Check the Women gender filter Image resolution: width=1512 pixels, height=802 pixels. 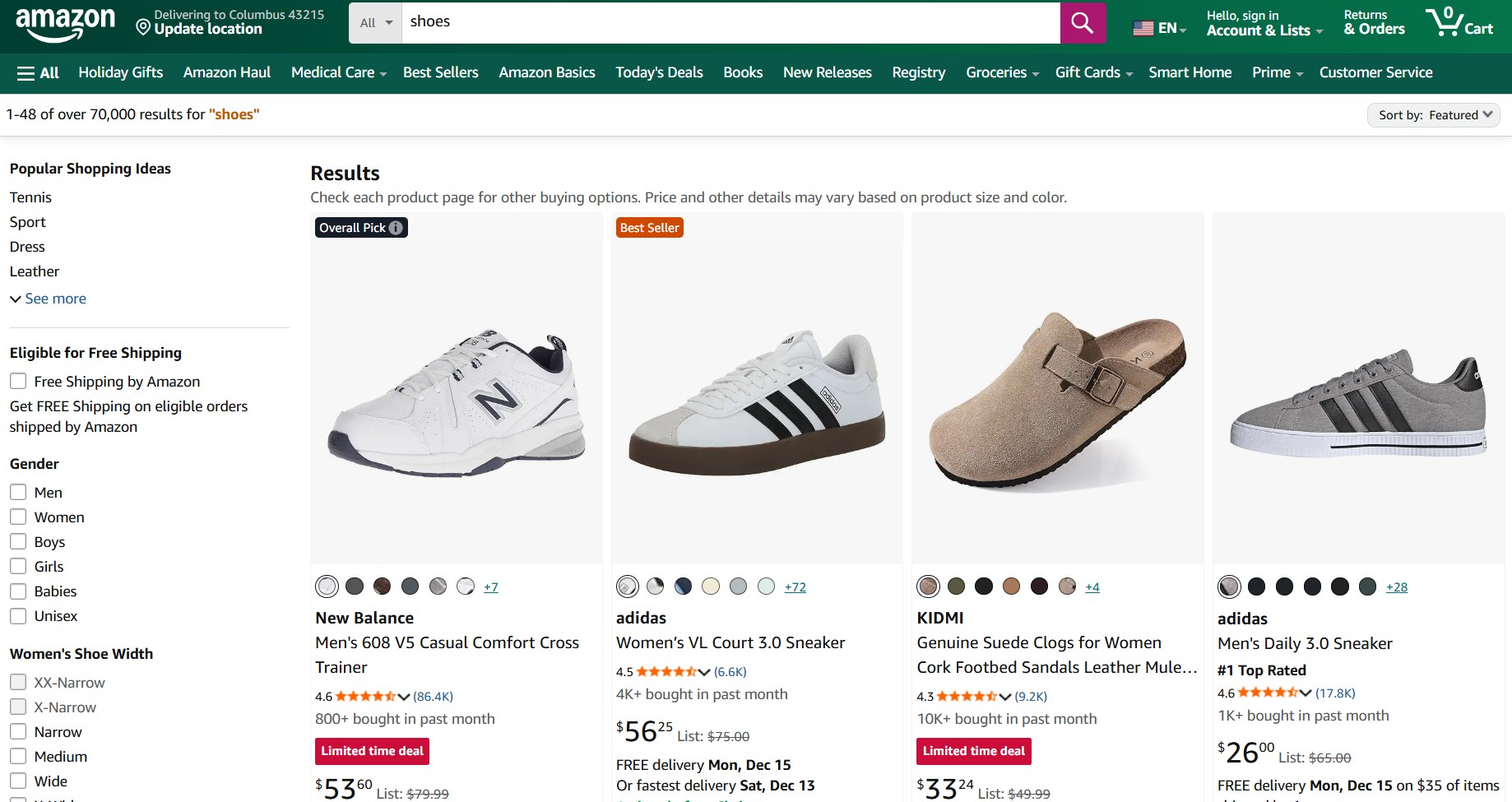17,517
